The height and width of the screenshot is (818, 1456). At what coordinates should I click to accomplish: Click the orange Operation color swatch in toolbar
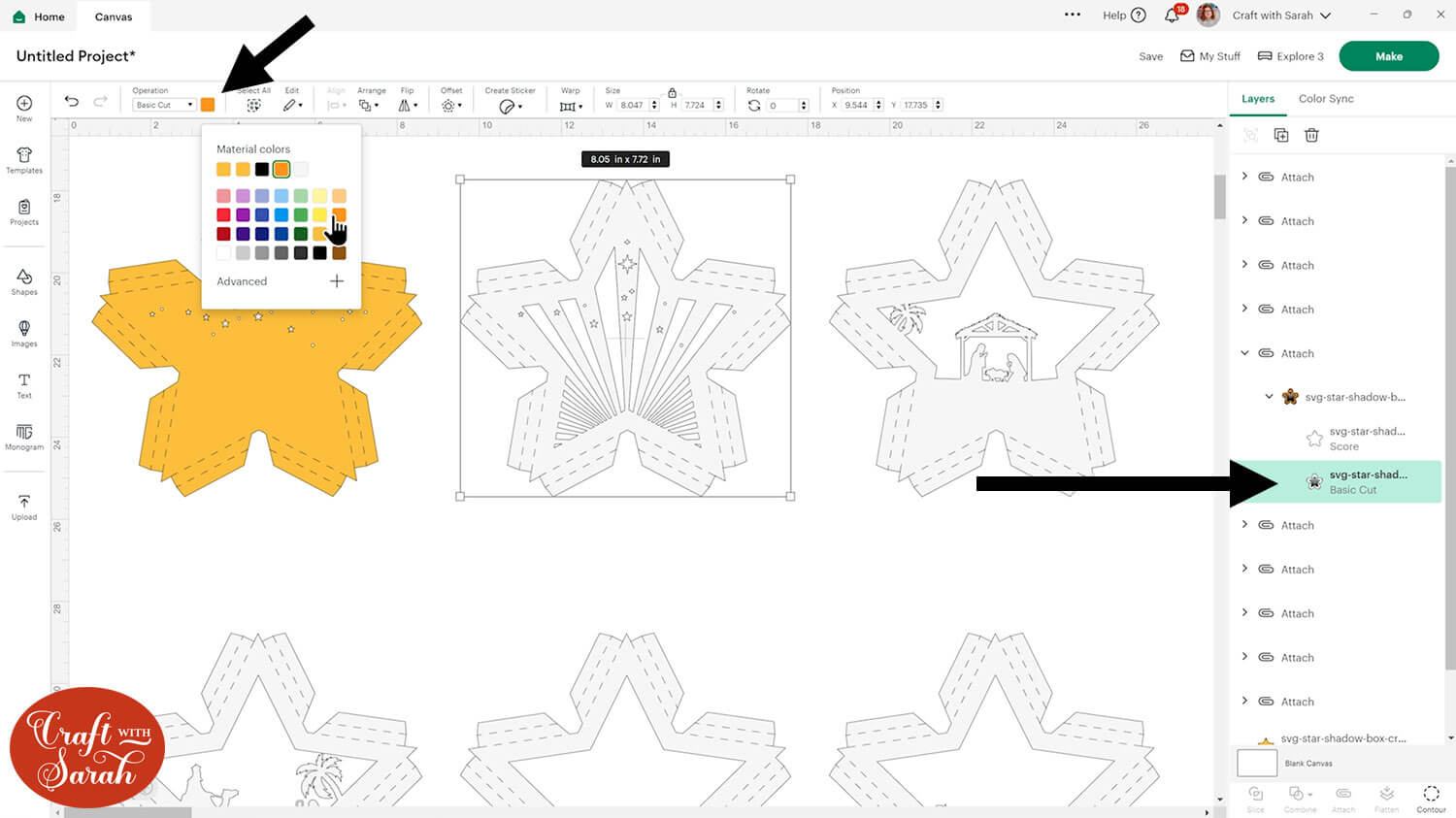(208, 105)
